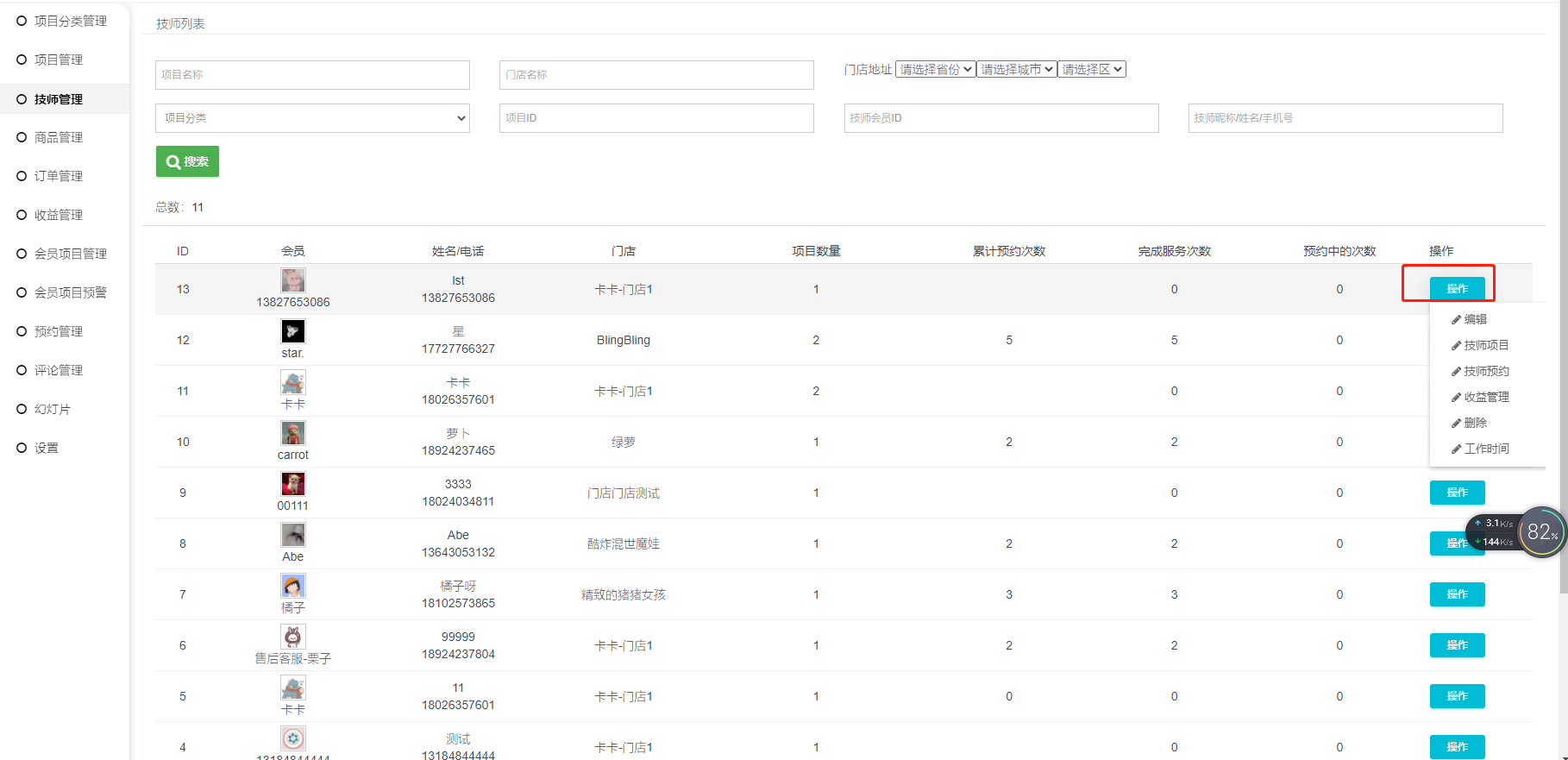
Task: Focus the 项目ID input field
Action: tap(656, 118)
